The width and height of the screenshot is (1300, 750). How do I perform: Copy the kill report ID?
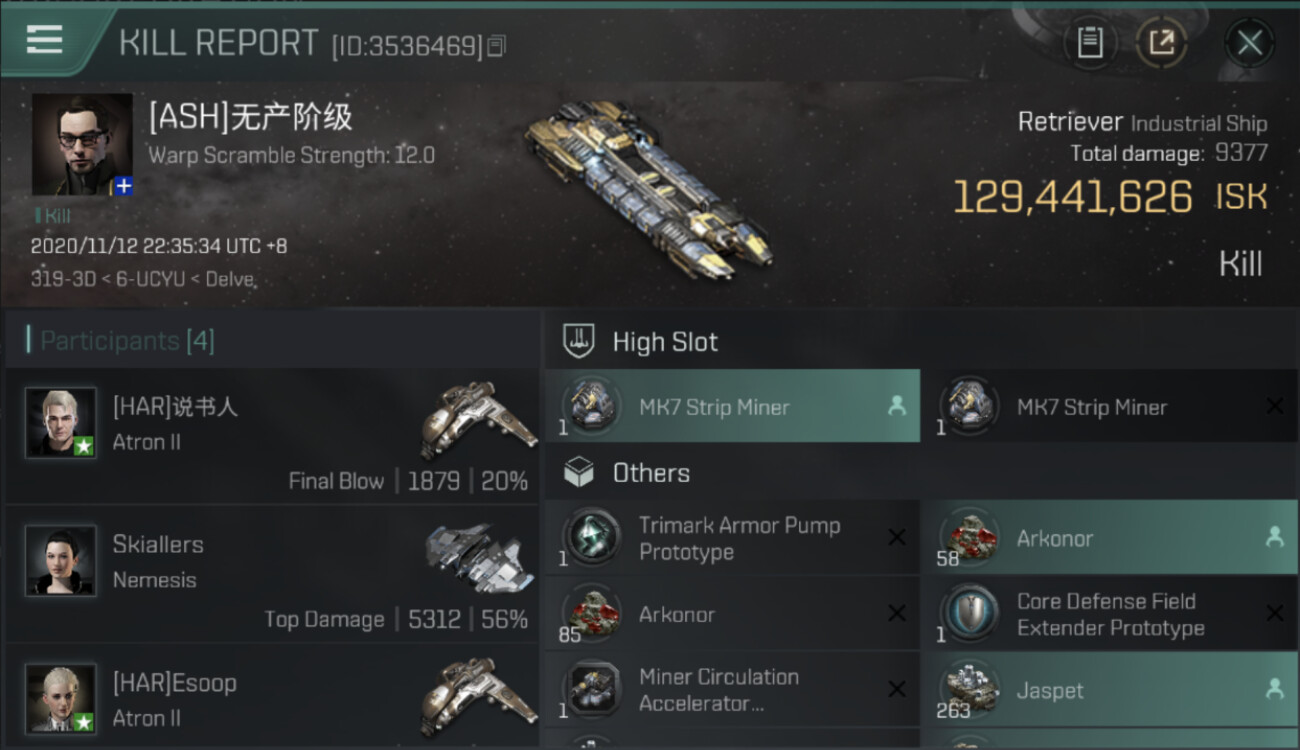[x=497, y=46]
